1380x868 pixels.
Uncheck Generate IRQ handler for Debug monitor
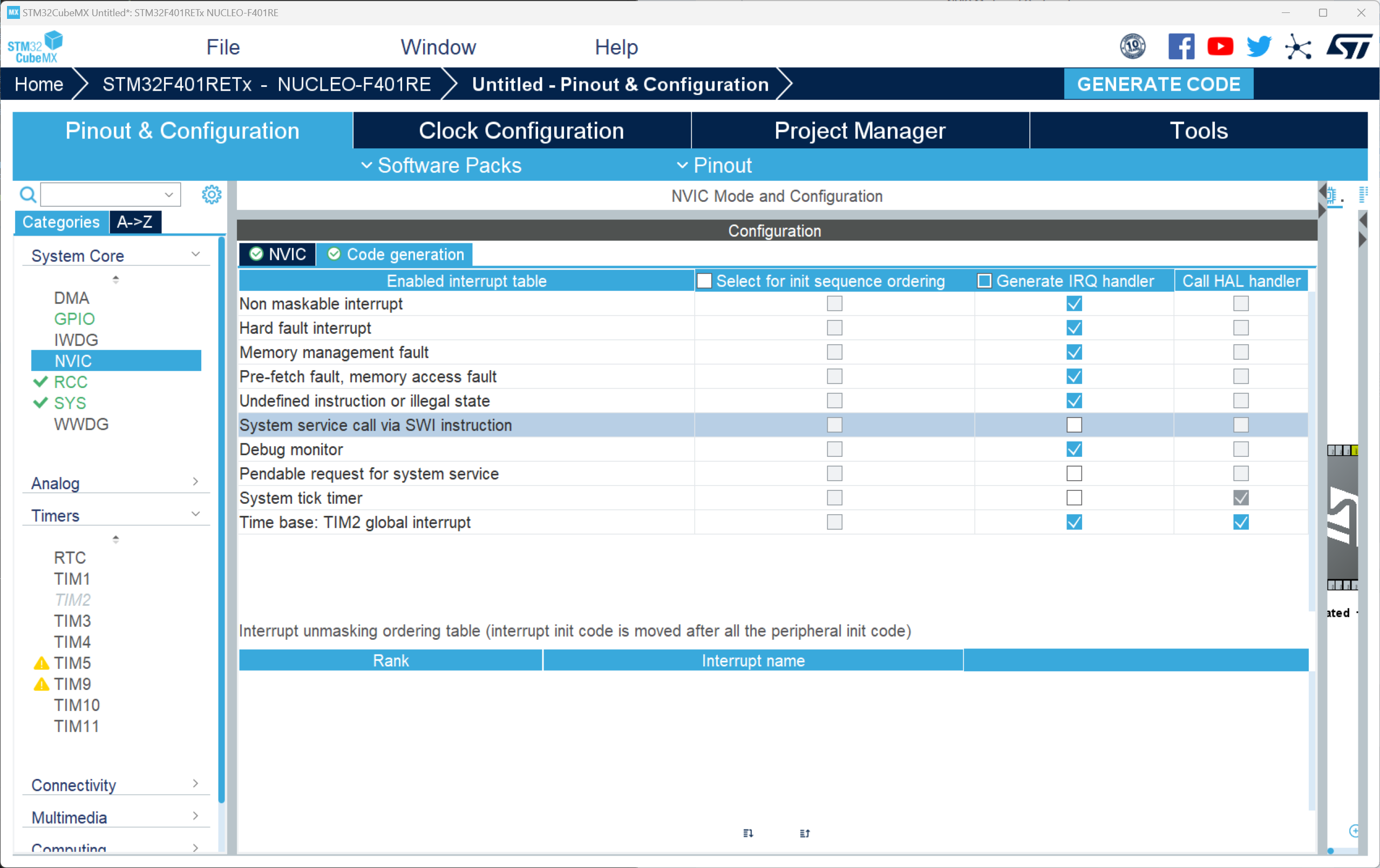tap(1074, 449)
